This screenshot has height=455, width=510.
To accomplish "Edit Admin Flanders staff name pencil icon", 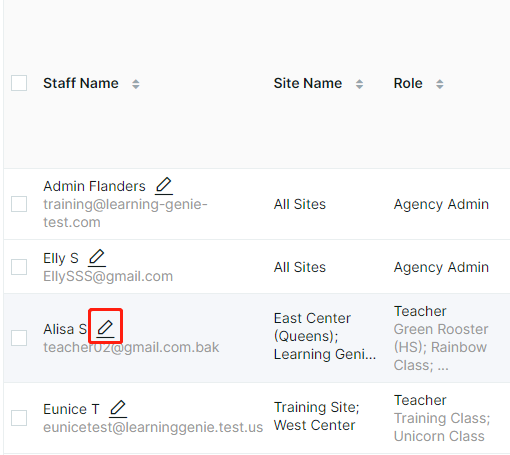I will [164, 186].
